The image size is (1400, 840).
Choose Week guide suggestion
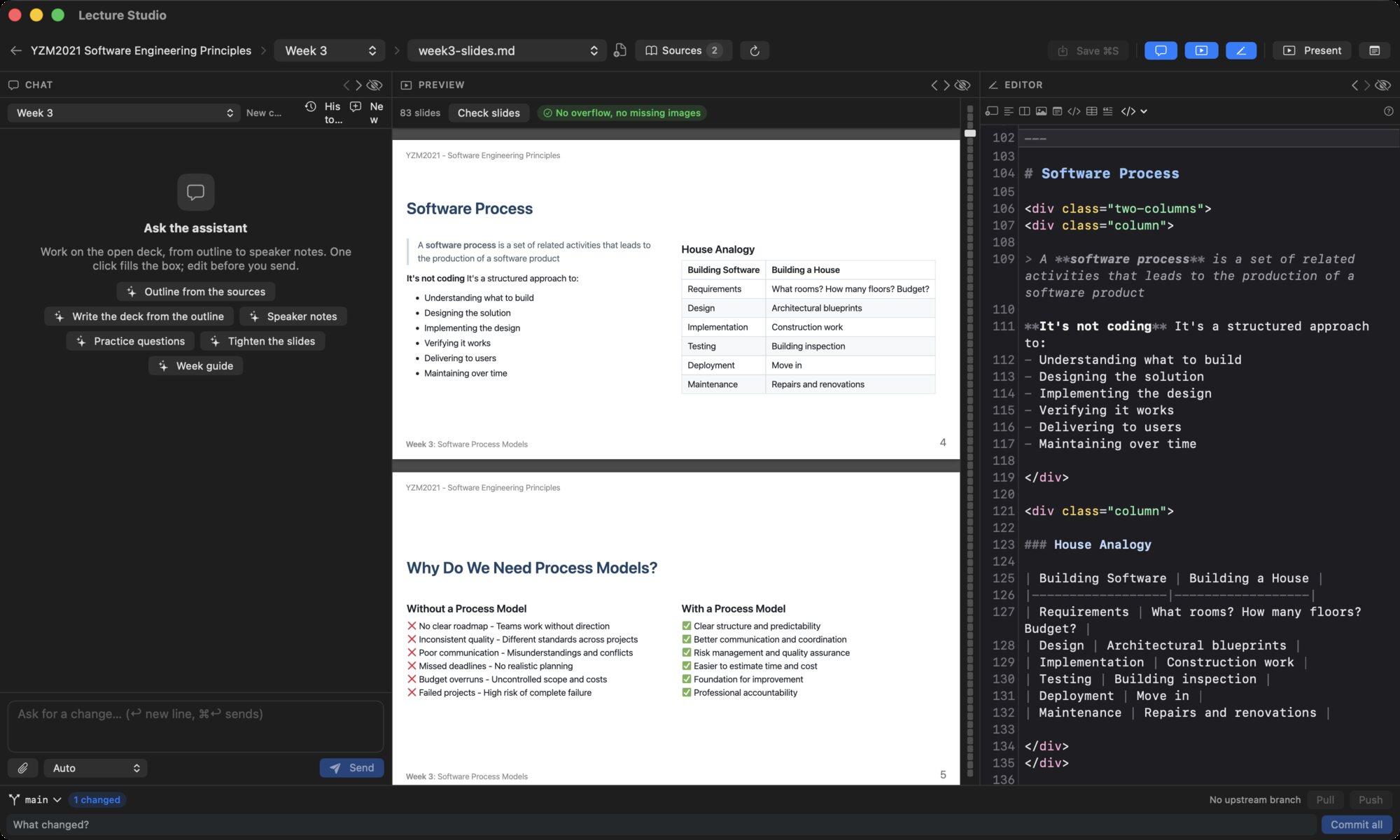pos(195,366)
